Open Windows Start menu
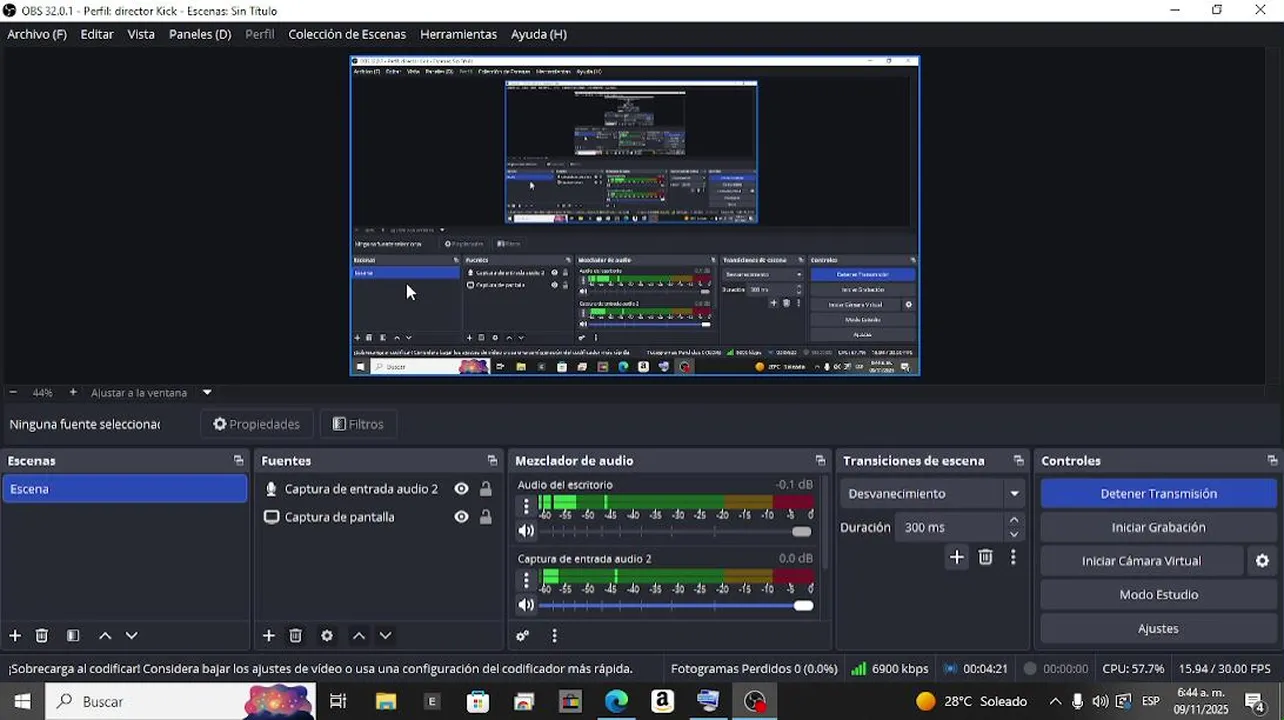1284x720 pixels. point(22,701)
